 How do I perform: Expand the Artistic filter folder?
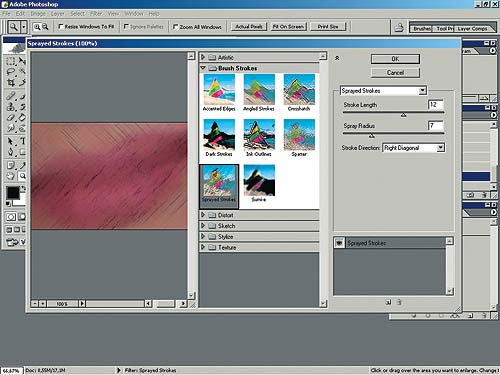tap(203, 57)
